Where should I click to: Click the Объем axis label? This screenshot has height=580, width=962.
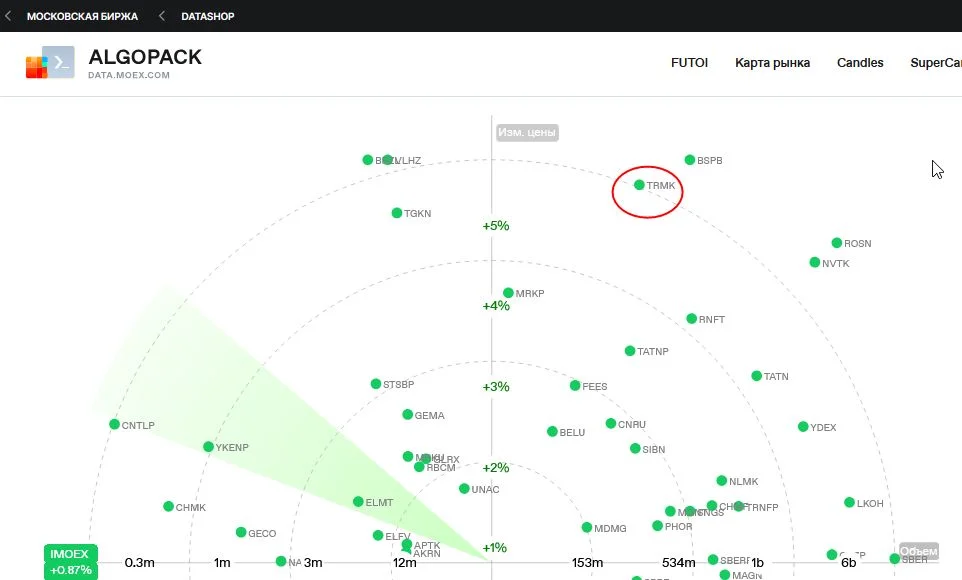pyautogui.click(x=918, y=551)
